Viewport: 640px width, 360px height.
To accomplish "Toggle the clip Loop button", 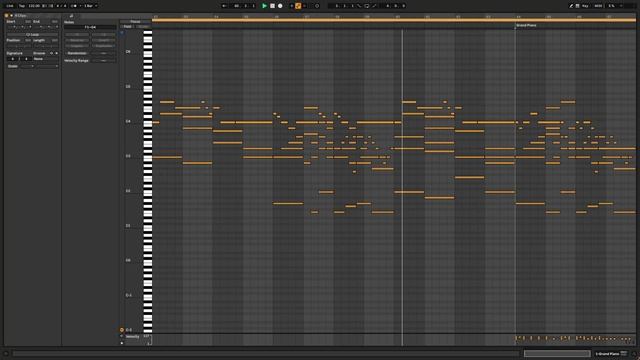I will point(33,35).
